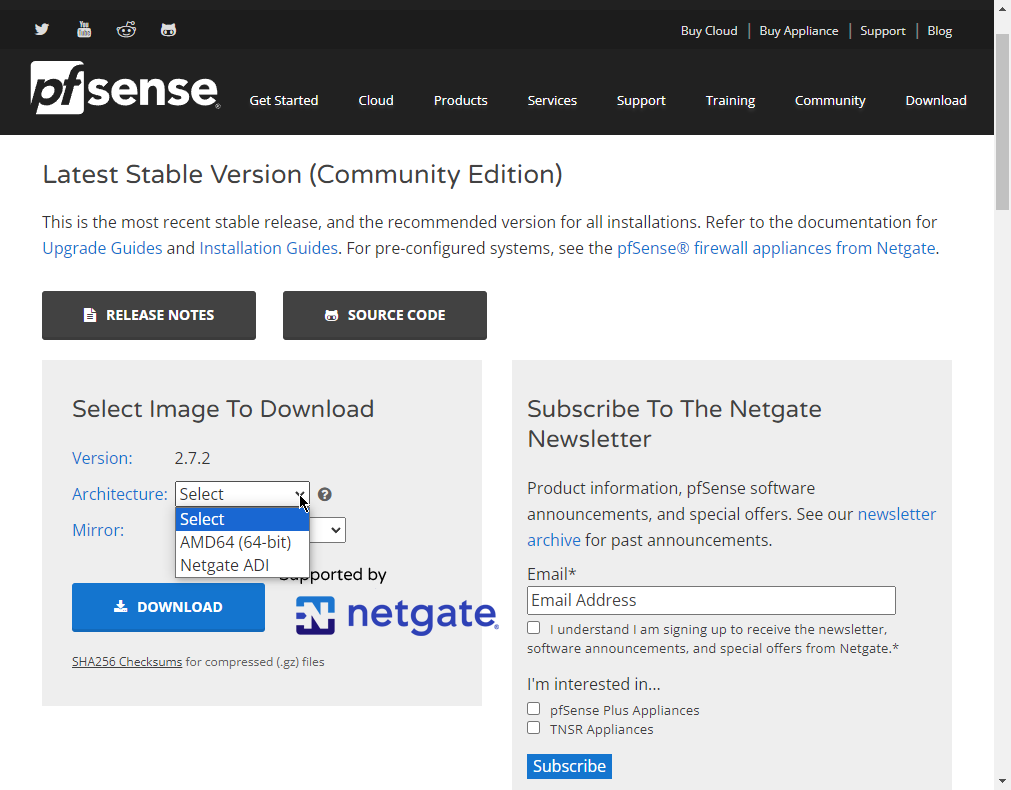Click the Version: label
1011x790 pixels.
[102, 459]
